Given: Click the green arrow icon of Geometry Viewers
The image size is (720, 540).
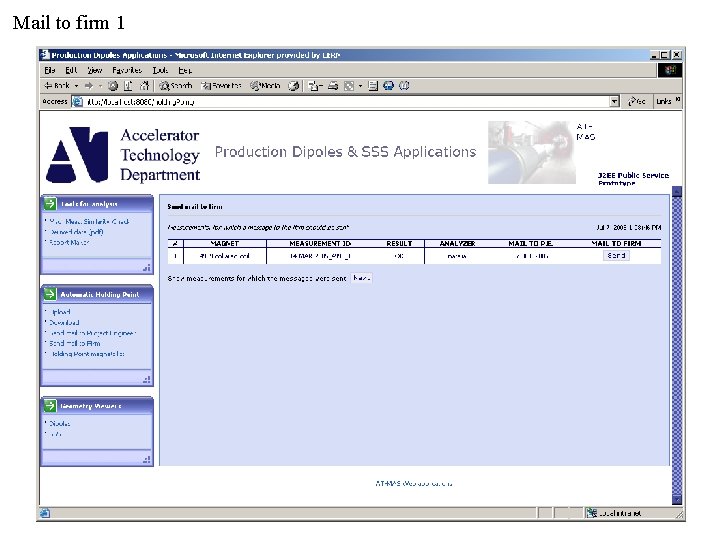Looking at the screenshot, I should (50, 405).
